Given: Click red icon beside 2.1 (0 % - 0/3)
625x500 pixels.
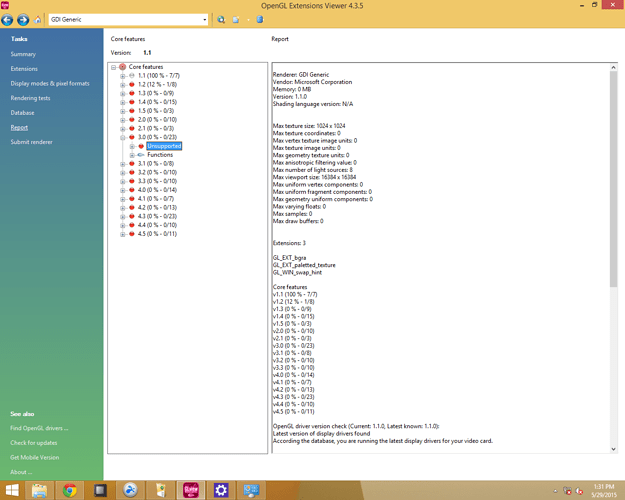Looking at the screenshot, I should [132, 128].
